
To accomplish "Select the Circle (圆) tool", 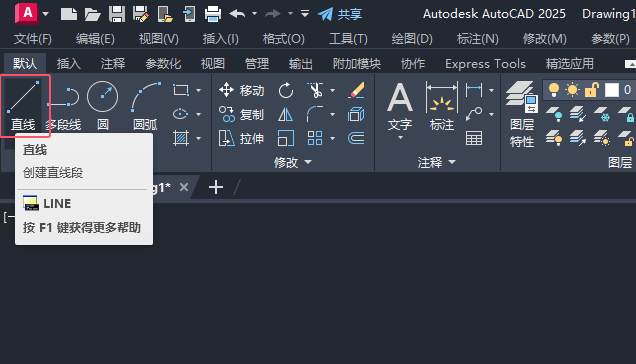I will (103, 106).
